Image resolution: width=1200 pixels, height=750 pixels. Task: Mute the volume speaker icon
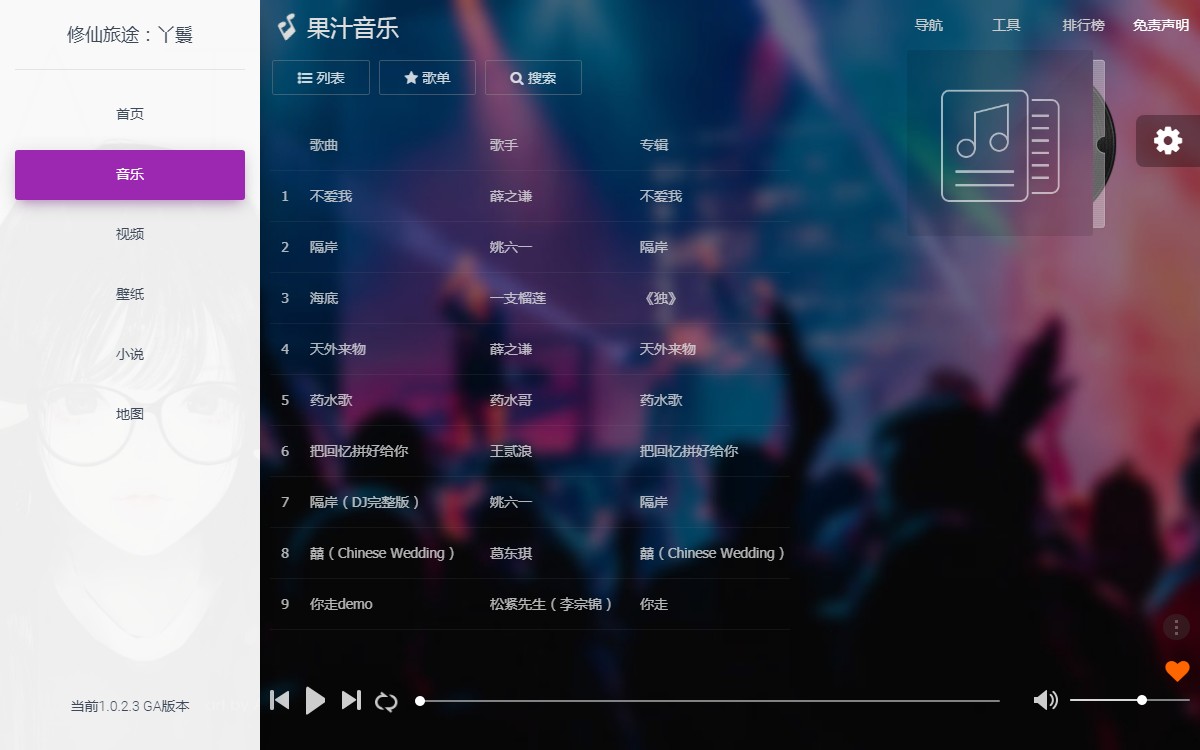[1045, 700]
